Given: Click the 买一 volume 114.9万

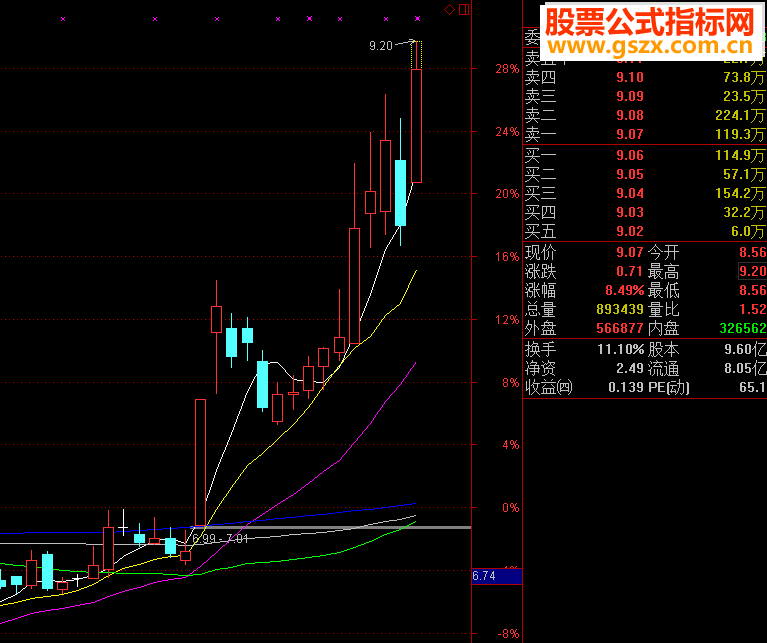Looking at the screenshot, I should point(740,155).
